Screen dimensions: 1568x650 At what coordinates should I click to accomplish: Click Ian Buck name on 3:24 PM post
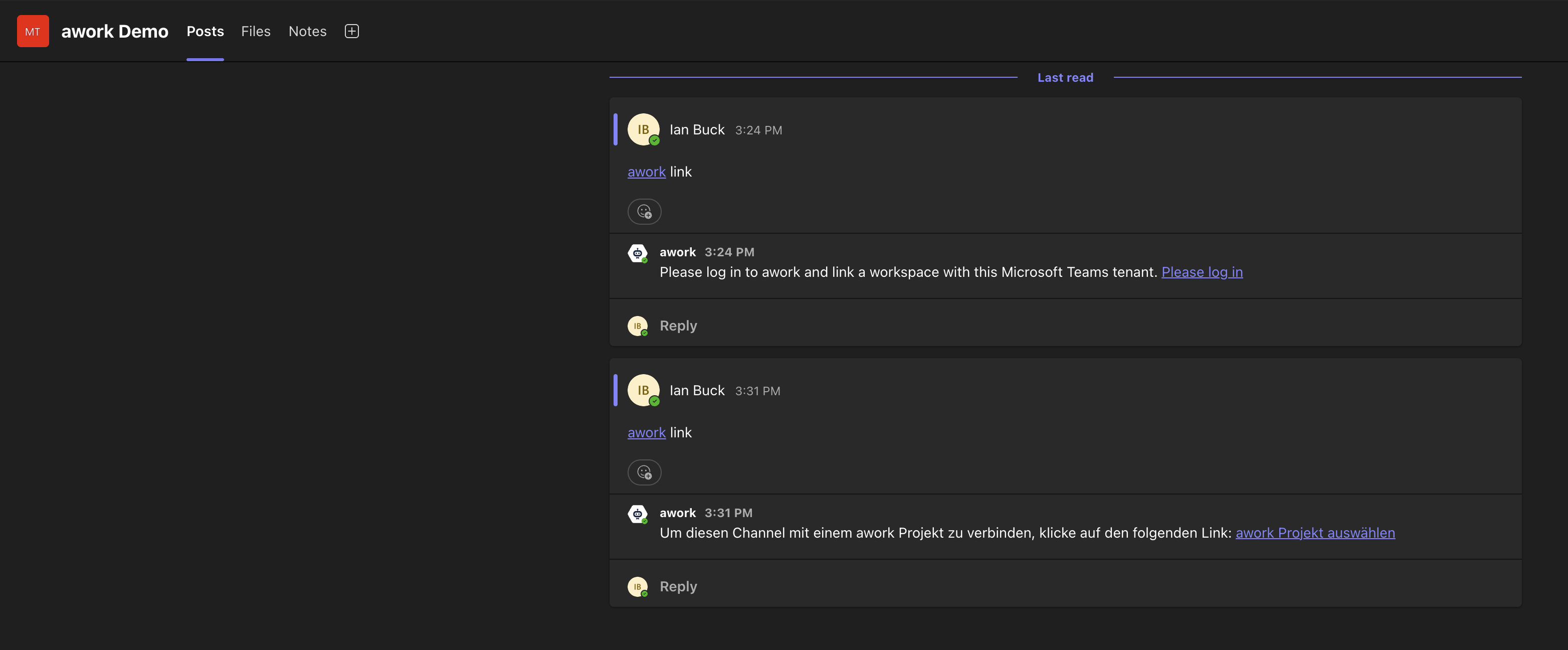pos(697,129)
